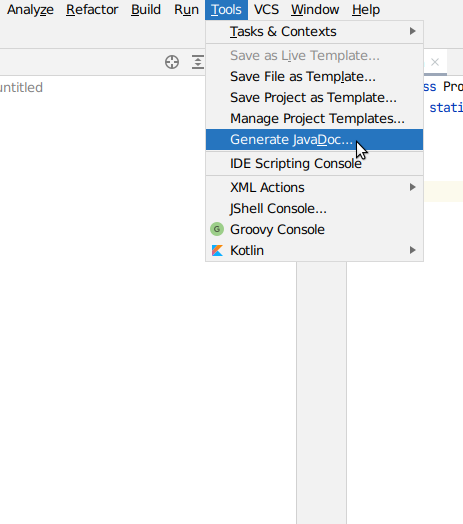Select Manage Project Templates...
The image size is (463, 524).
(314, 119)
